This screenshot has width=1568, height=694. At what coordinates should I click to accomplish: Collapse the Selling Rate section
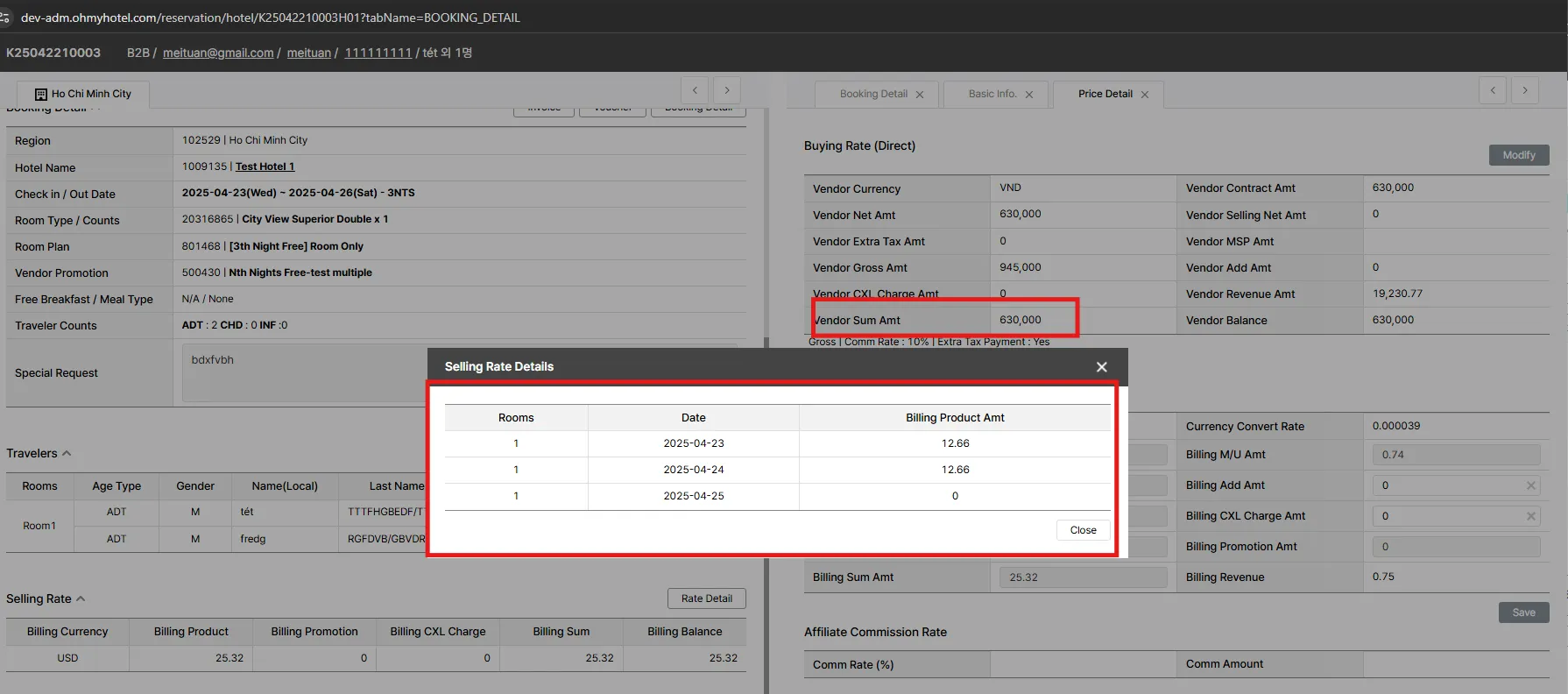click(x=81, y=598)
